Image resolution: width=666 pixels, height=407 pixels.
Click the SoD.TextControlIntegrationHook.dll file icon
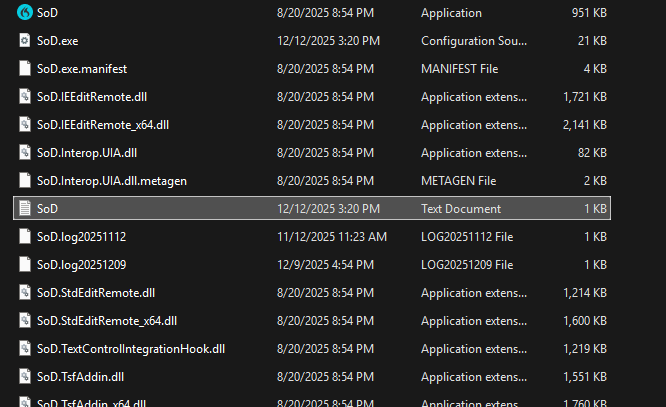tap(26, 349)
